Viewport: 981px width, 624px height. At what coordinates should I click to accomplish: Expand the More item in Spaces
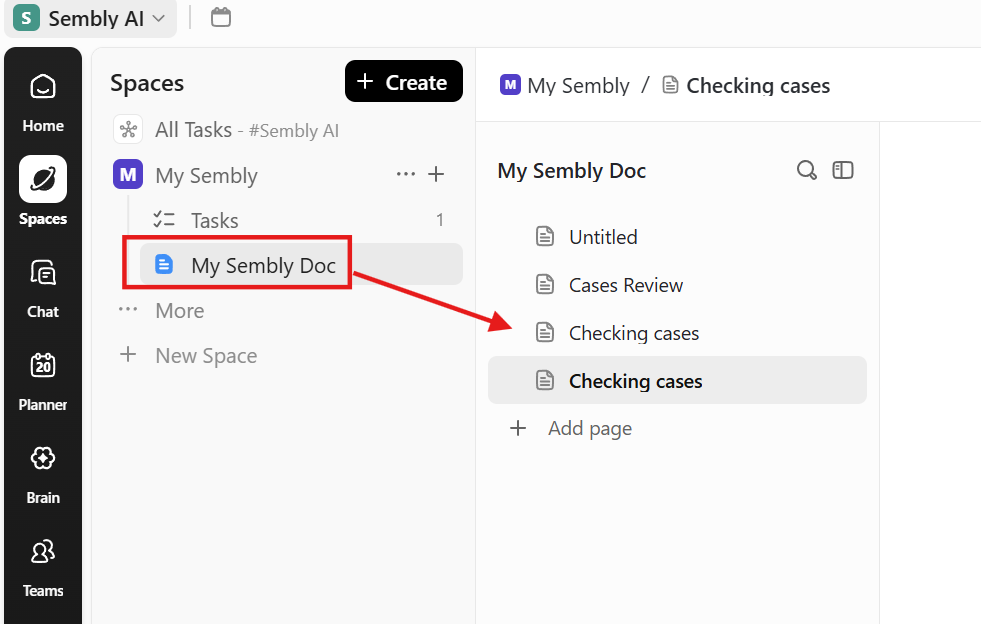tap(179, 311)
